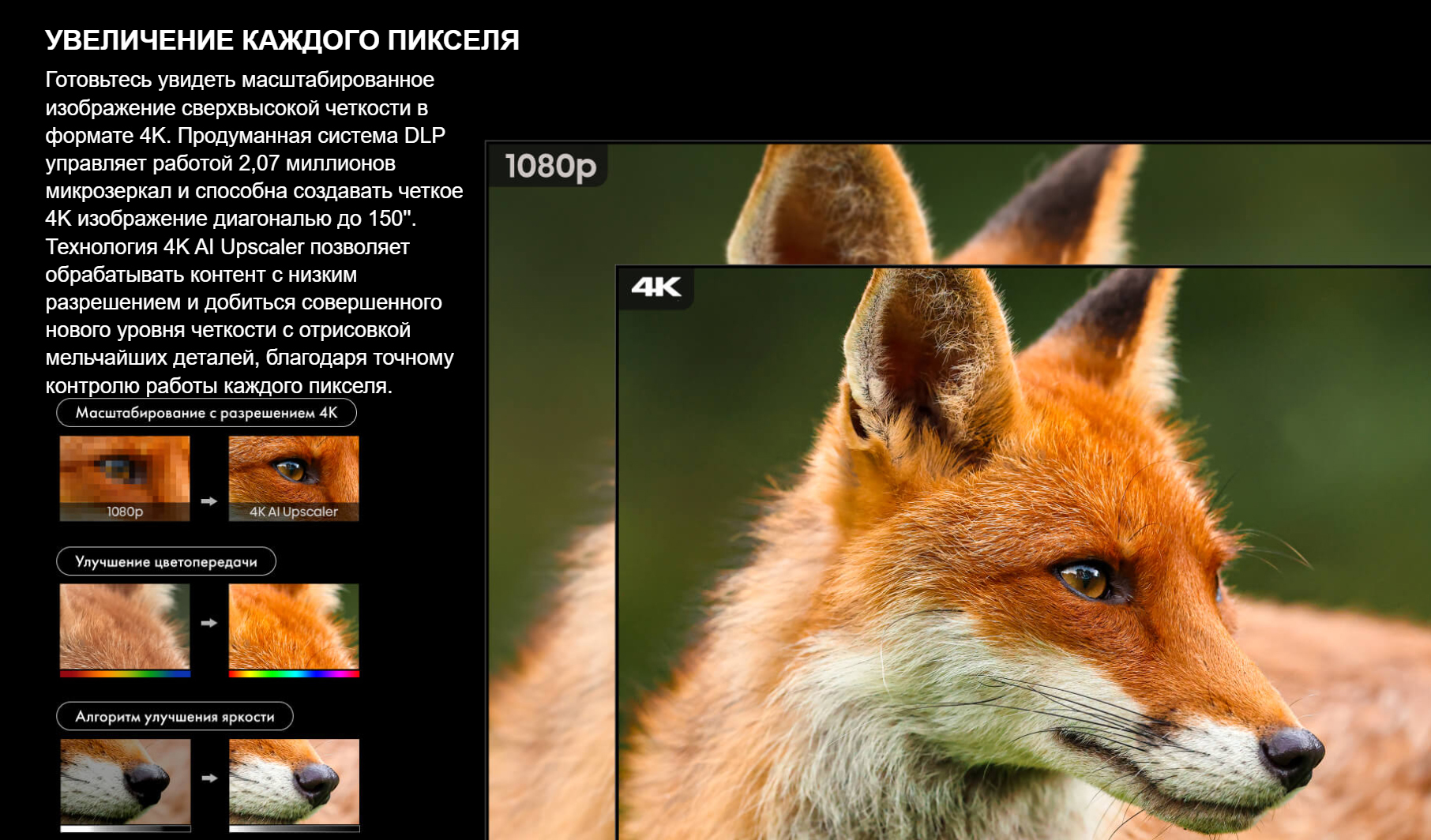Click the muted color spectrum bar

point(125,674)
